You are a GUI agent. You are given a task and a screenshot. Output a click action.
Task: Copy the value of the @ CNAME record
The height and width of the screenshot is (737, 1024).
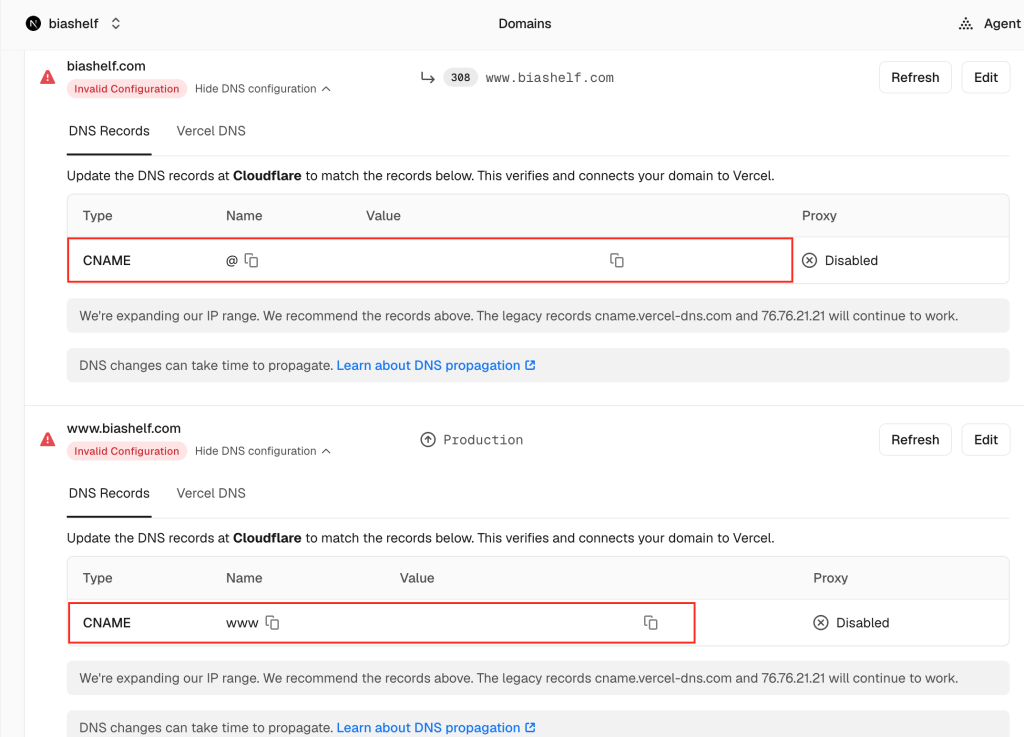click(x=616, y=260)
